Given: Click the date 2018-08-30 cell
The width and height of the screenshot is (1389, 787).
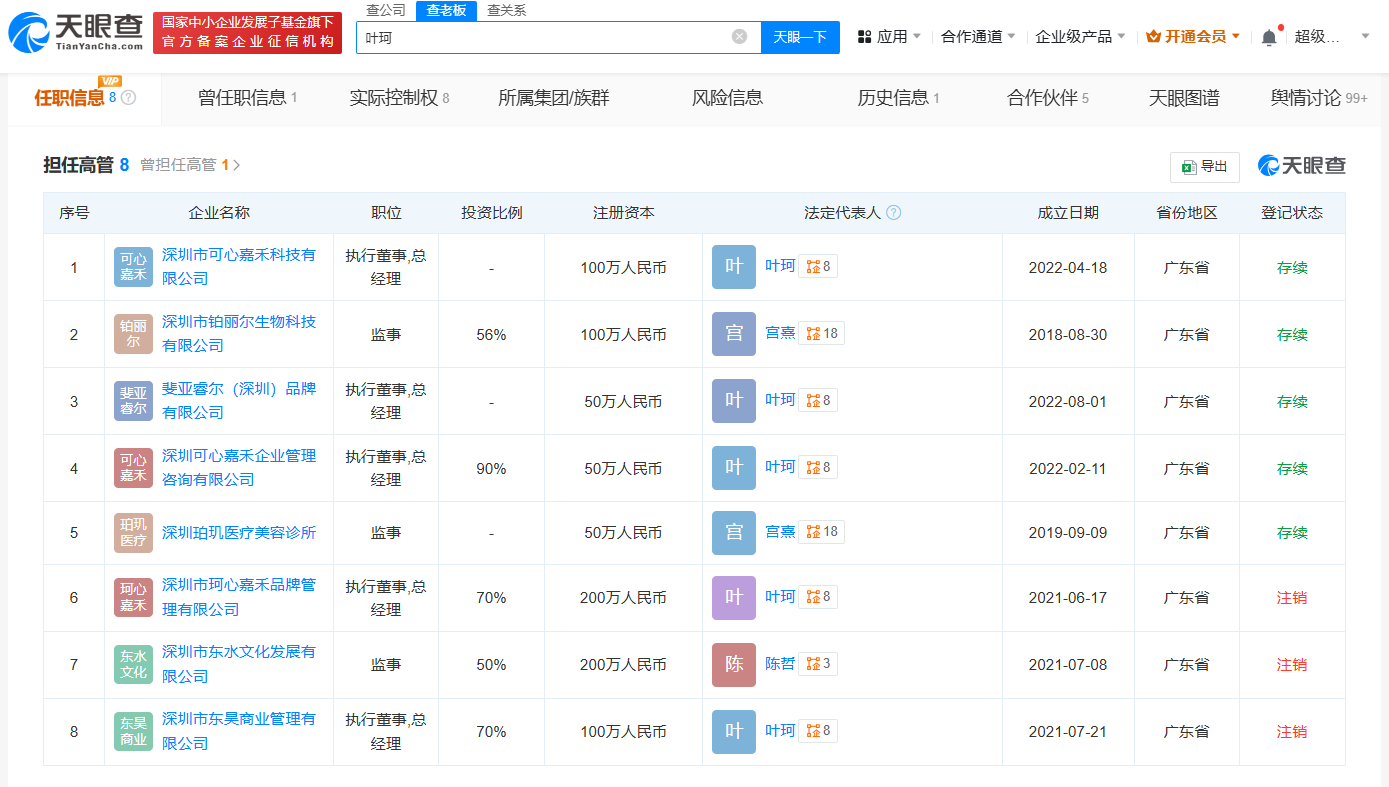Looking at the screenshot, I should click(1068, 335).
